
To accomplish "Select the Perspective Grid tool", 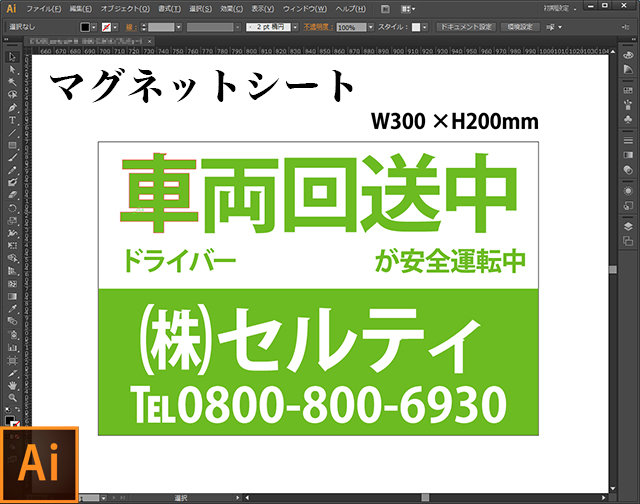I will [12, 271].
